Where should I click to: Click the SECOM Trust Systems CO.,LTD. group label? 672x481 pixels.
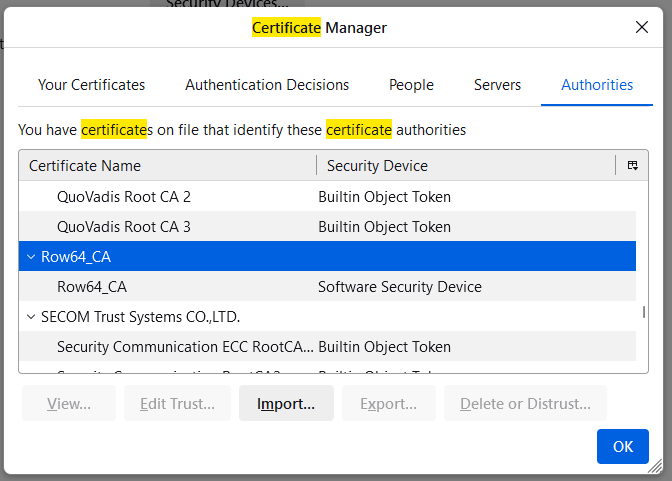[x=140, y=317]
